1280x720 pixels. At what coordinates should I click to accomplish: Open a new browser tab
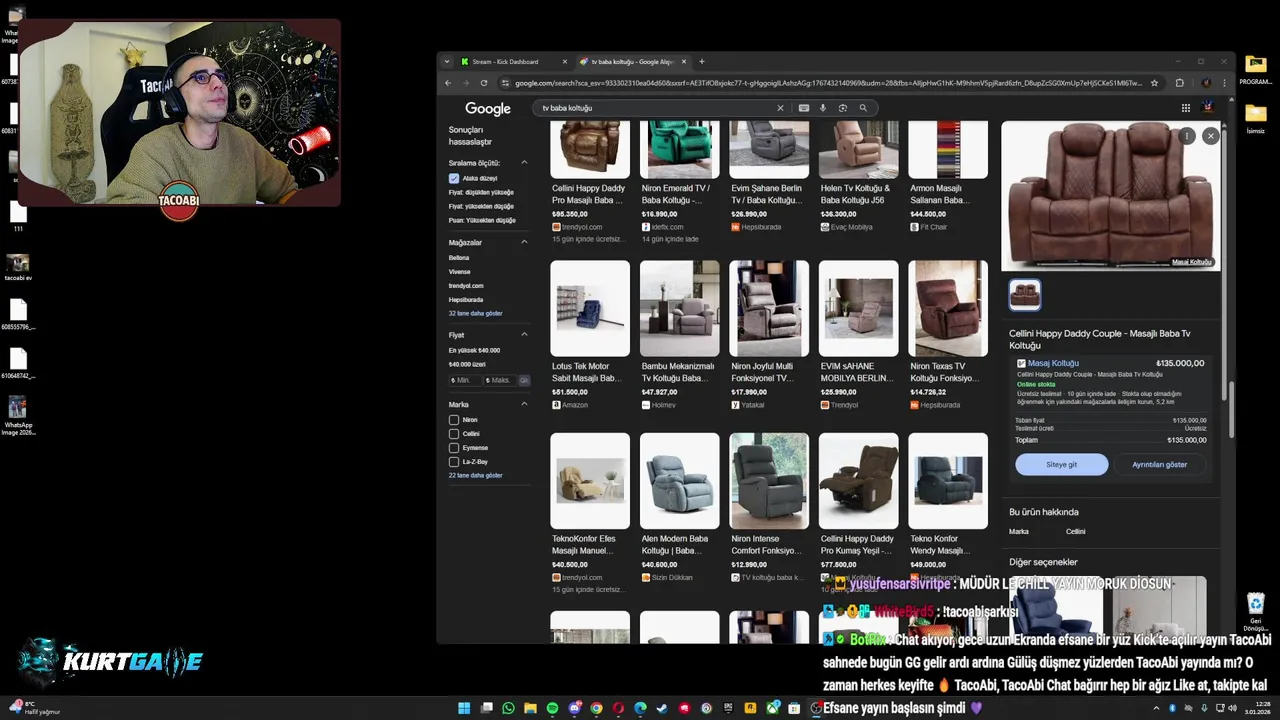pos(701,61)
